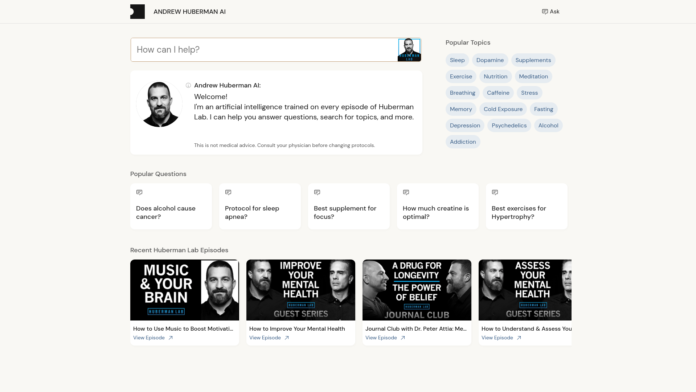
Task: Click chat icon on 'Does alcohol cause cancer?' card
Action: pyautogui.click(x=139, y=192)
